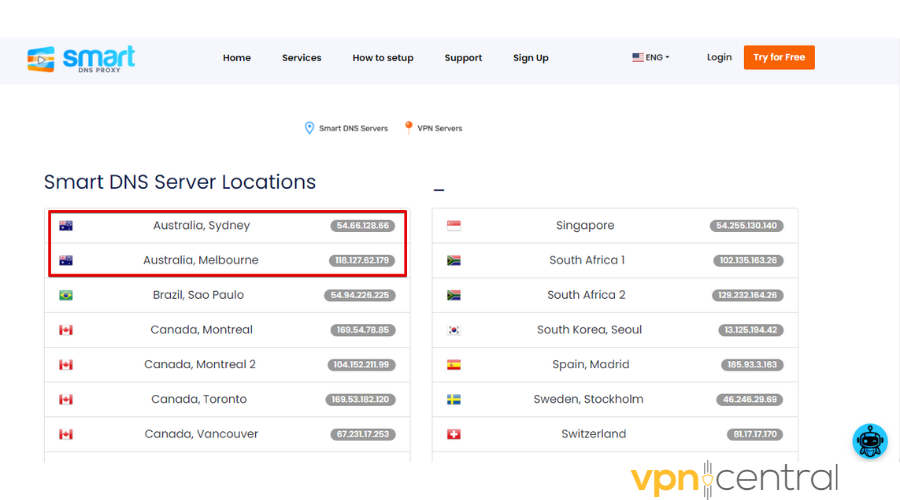
Task: Select the "Canada, Montreal 2" row text
Action: 200,365
